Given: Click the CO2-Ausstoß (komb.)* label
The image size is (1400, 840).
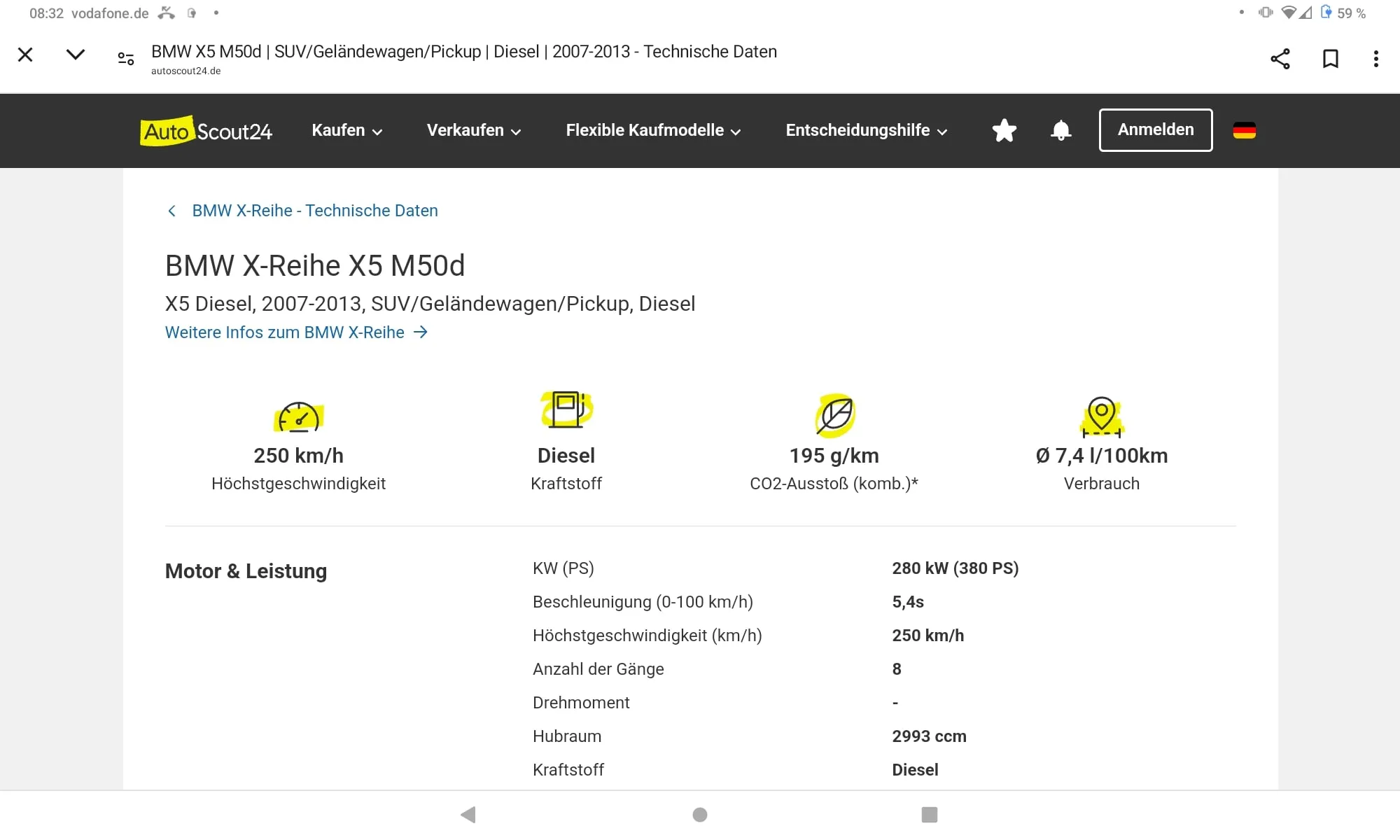Looking at the screenshot, I should [834, 484].
